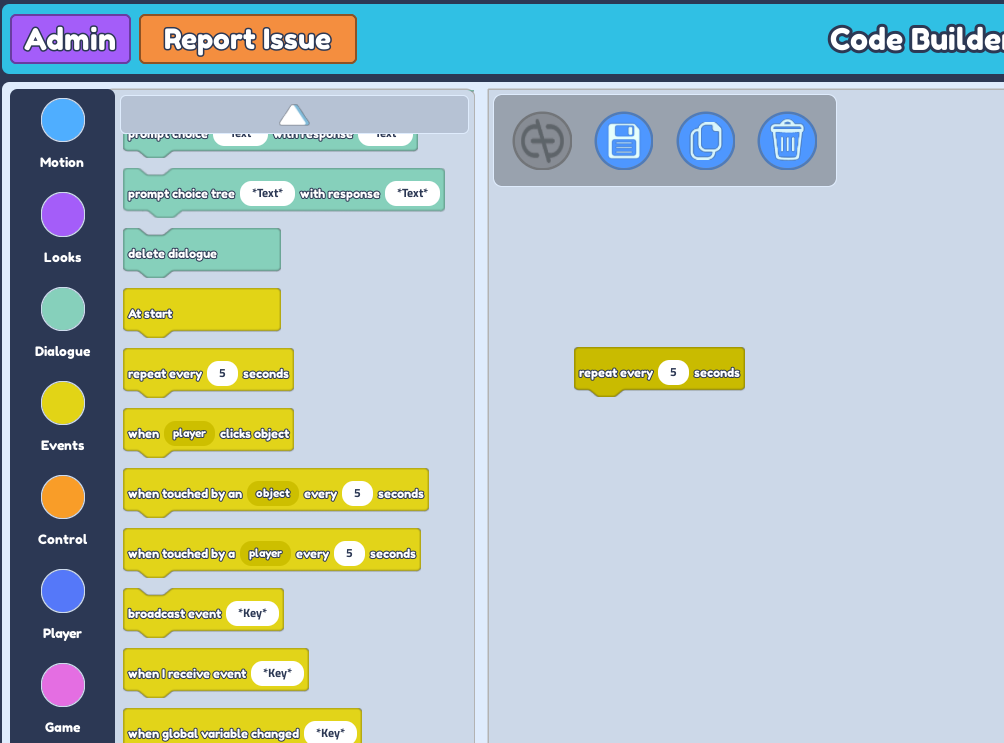1004x743 pixels.
Task: Open the Dialogue block category
Action: click(62, 309)
